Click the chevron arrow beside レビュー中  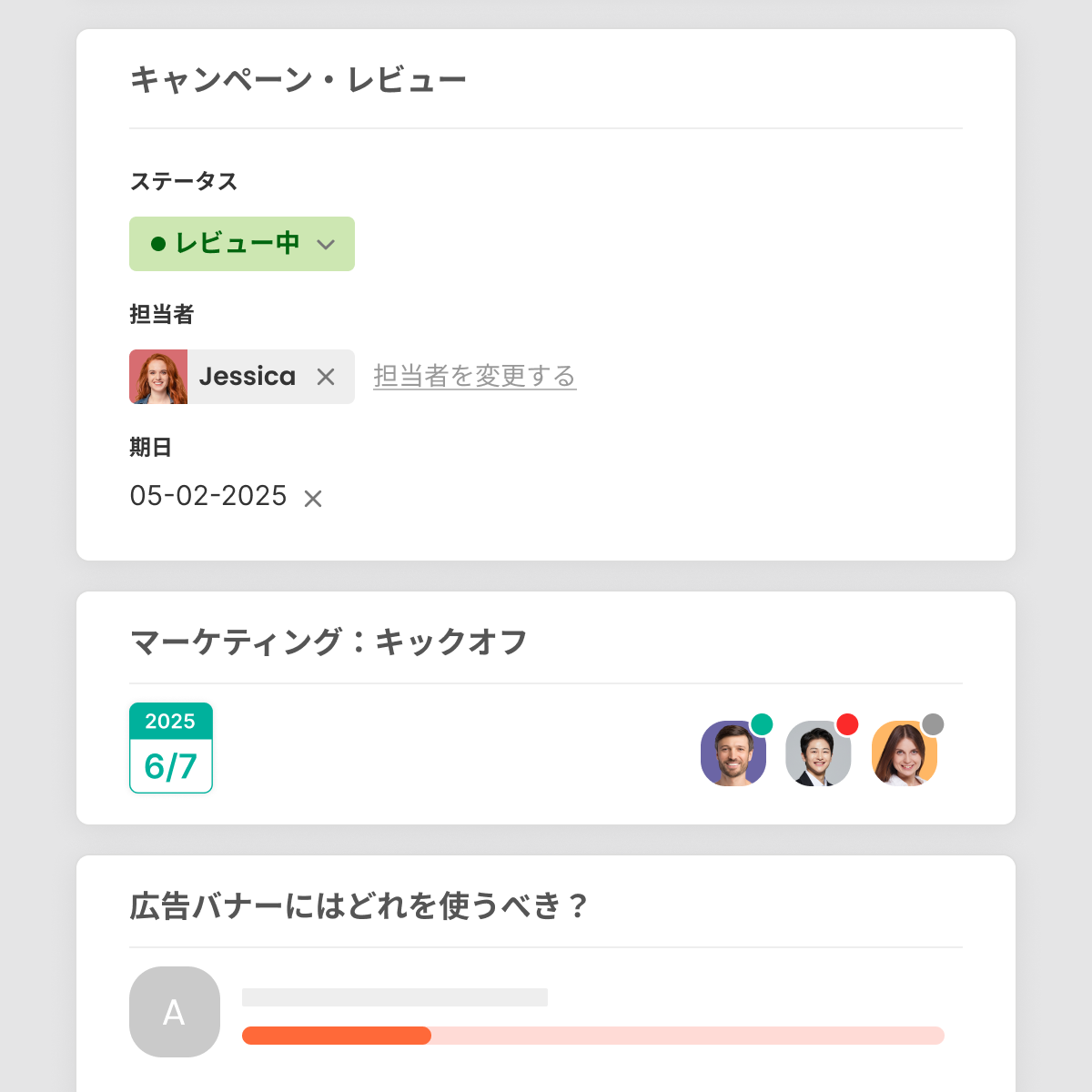tap(326, 245)
